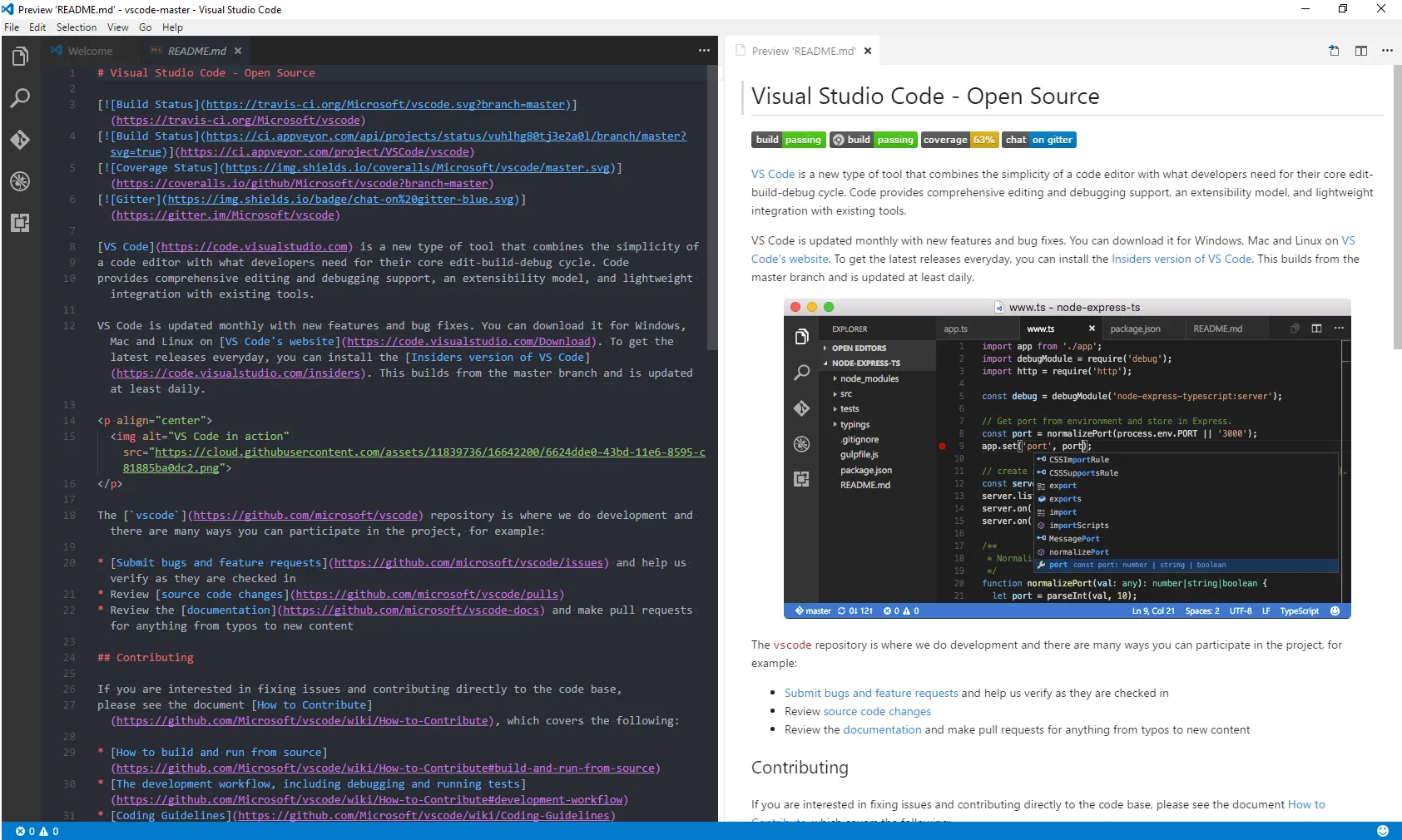Click the 'How to' link in the Contributing paragraph
This screenshot has width=1402, height=840.
[1306, 804]
